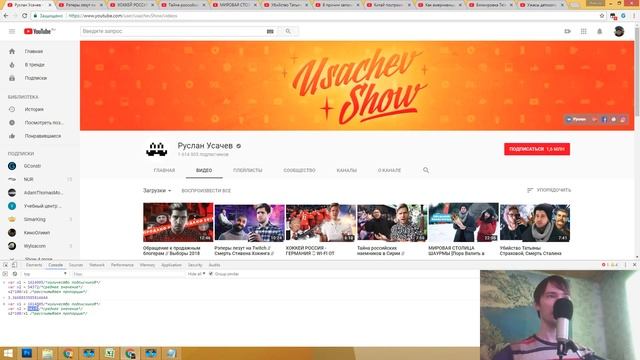Open the Hide all log level dropdown

pos(196,274)
